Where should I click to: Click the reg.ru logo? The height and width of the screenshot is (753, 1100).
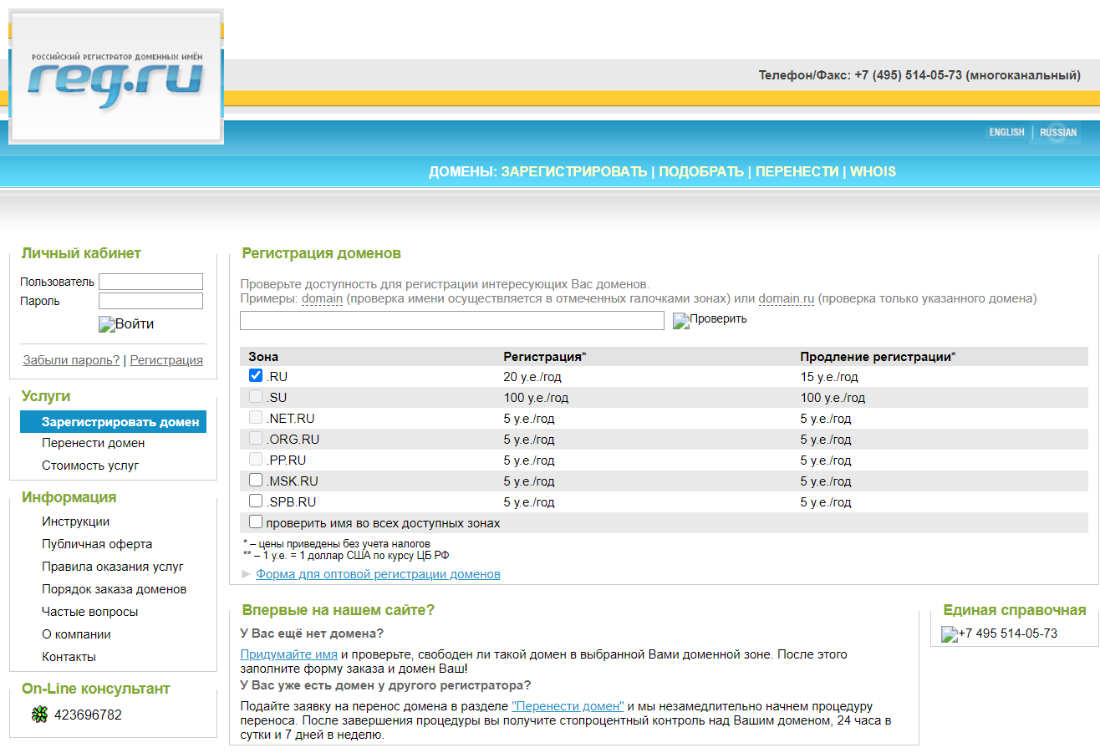(x=116, y=77)
